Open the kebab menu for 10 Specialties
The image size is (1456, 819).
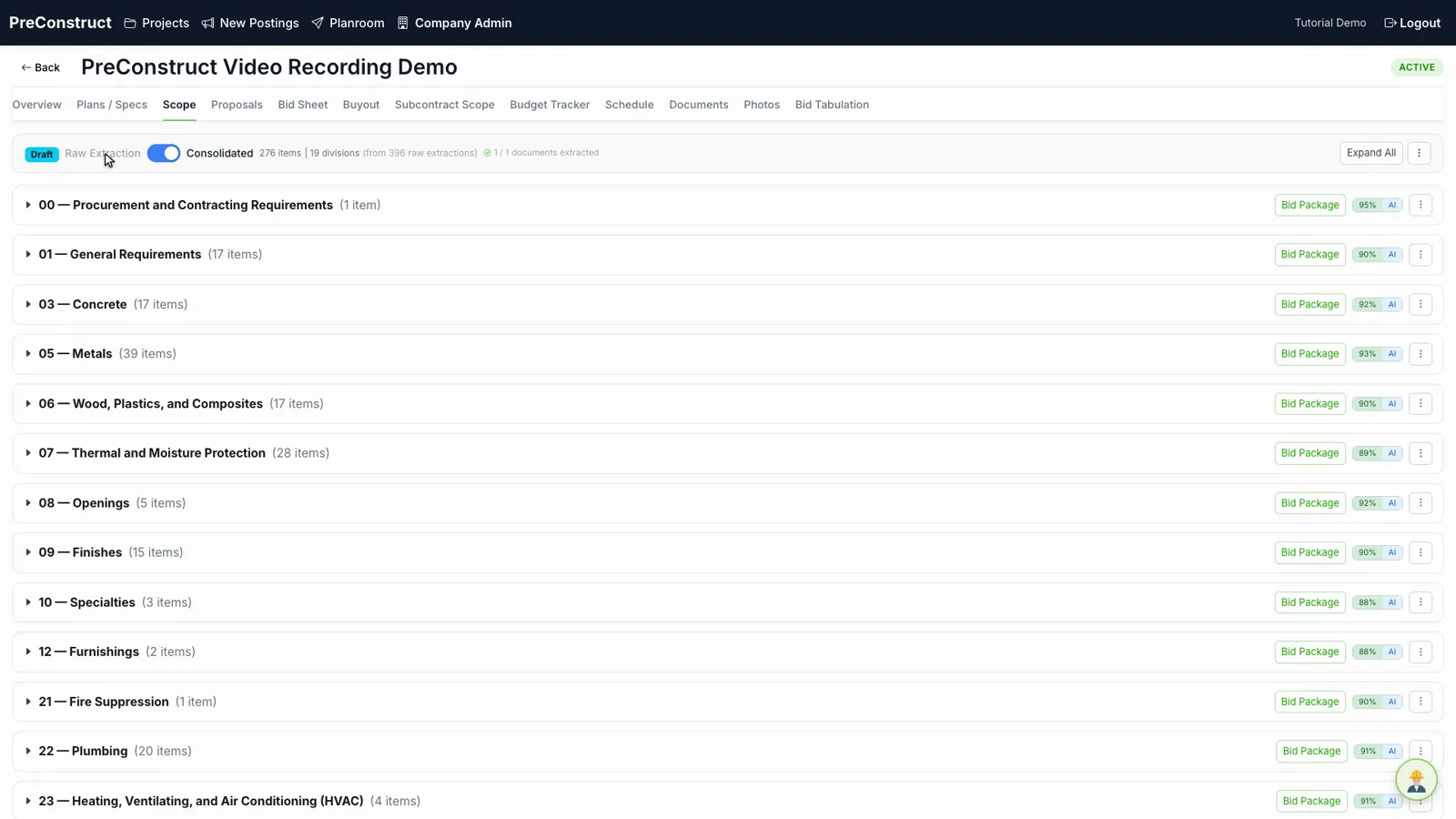1421,602
